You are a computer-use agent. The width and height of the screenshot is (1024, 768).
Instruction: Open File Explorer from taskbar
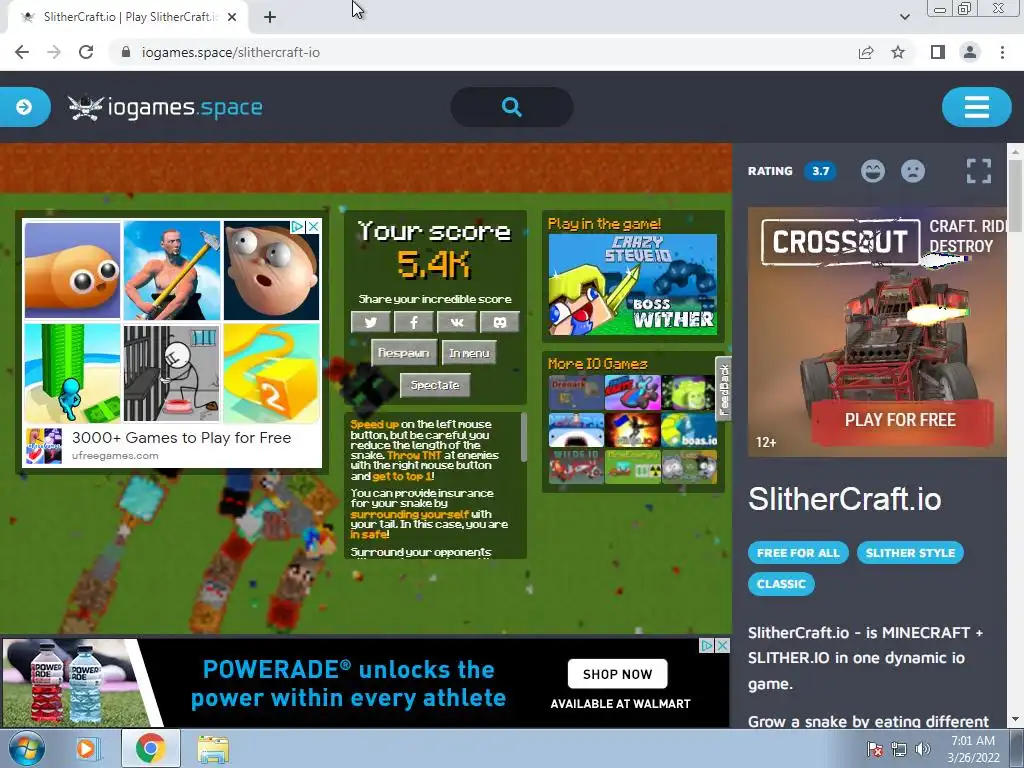(x=213, y=749)
